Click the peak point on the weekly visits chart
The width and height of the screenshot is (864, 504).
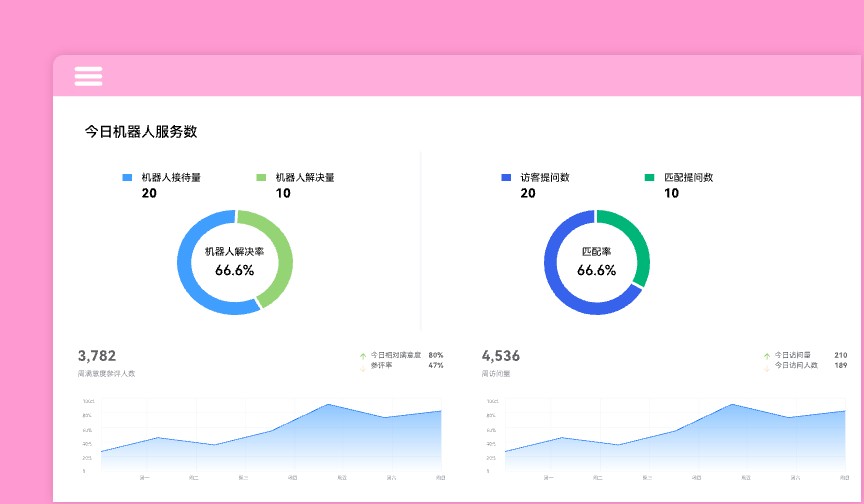point(732,404)
